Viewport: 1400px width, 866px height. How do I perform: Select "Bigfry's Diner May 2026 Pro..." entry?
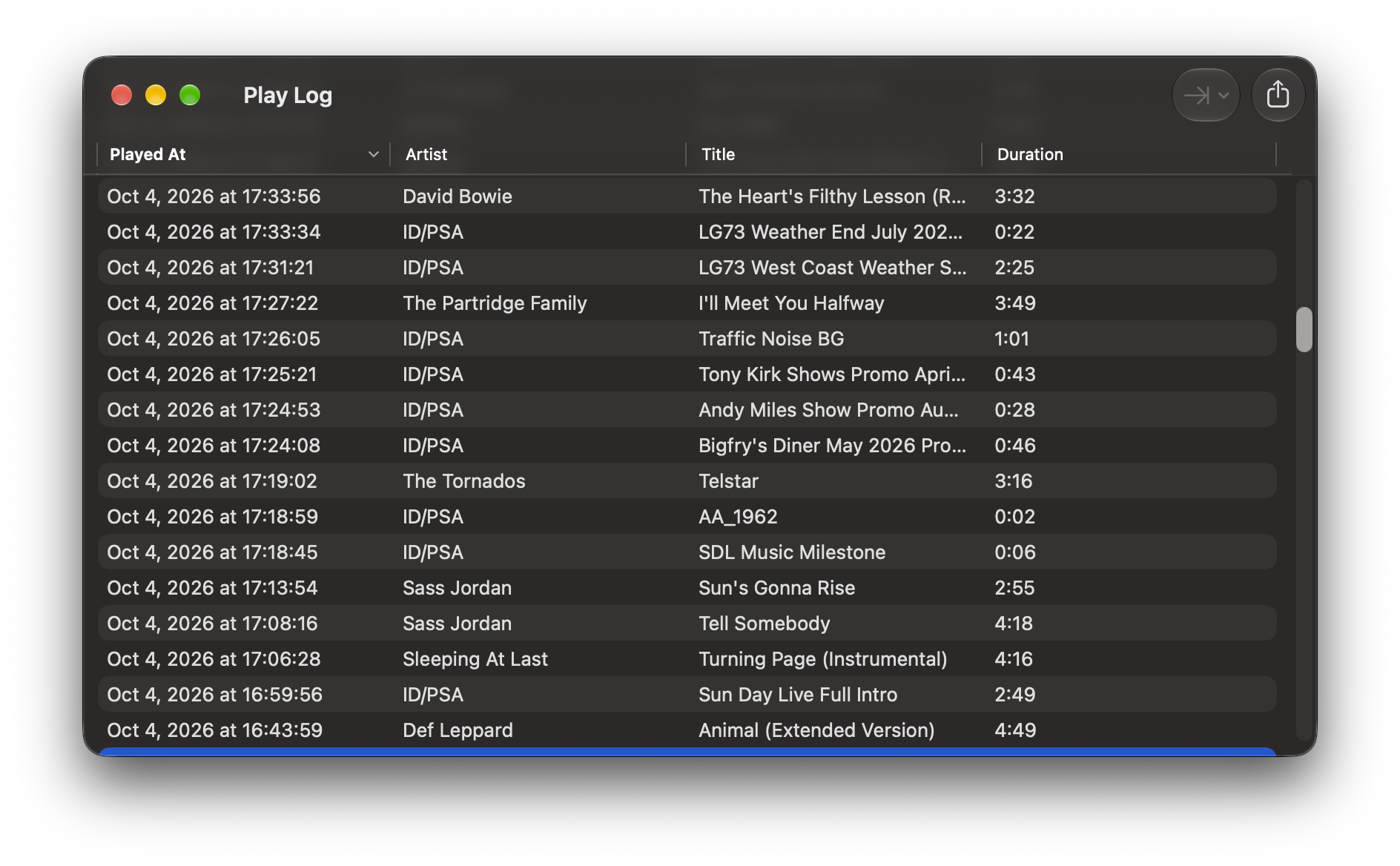pos(687,446)
